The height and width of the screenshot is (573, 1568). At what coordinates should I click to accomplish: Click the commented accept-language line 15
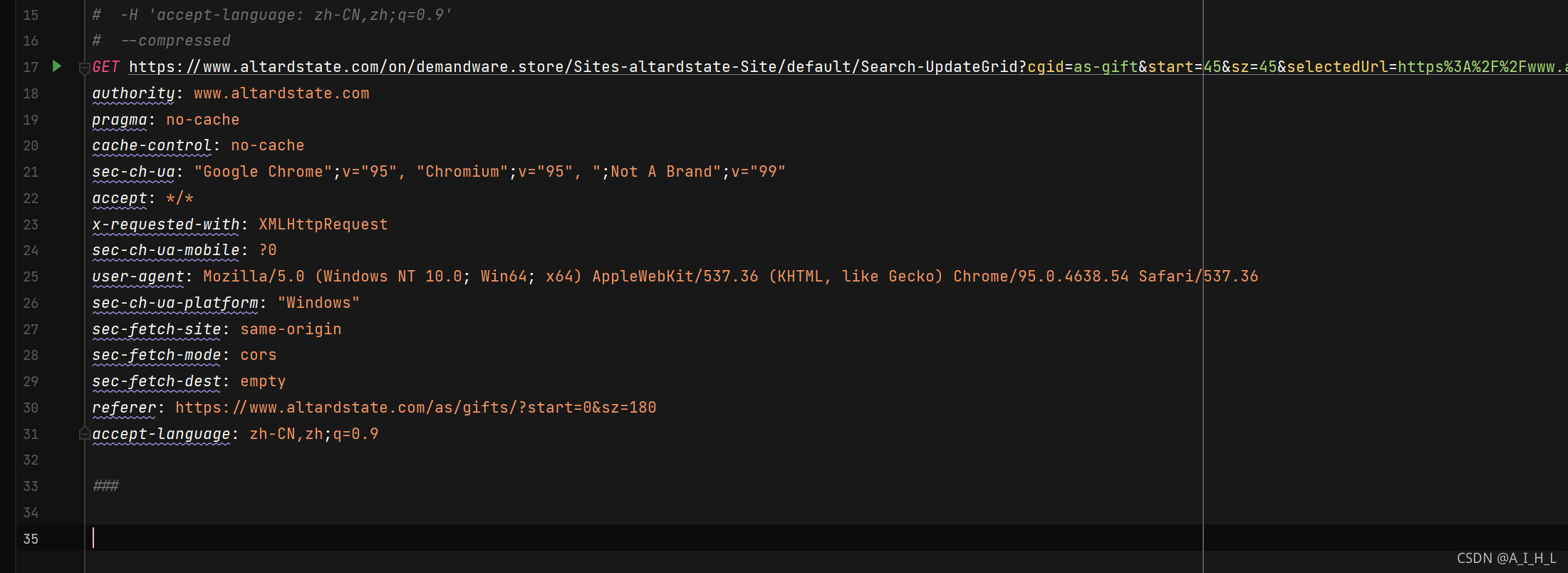(x=272, y=15)
